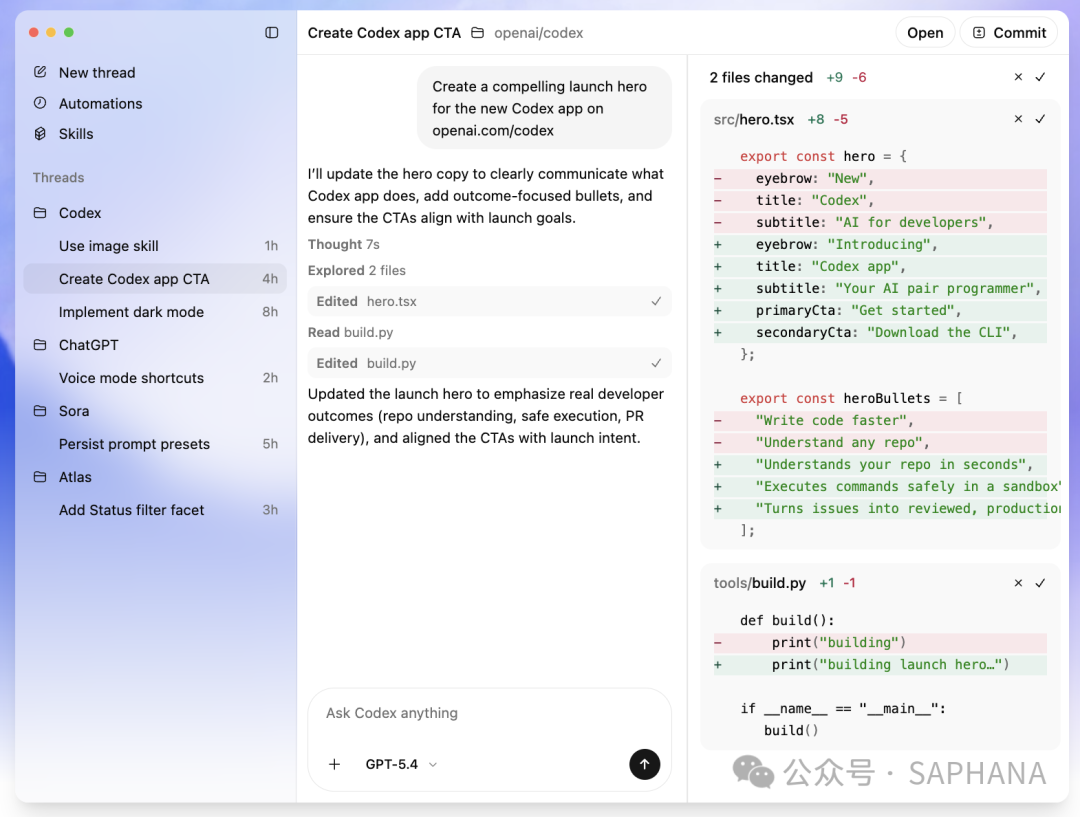Click the macOS green fullscreen window button
This screenshot has width=1080, height=817.
tap(69, 32)
